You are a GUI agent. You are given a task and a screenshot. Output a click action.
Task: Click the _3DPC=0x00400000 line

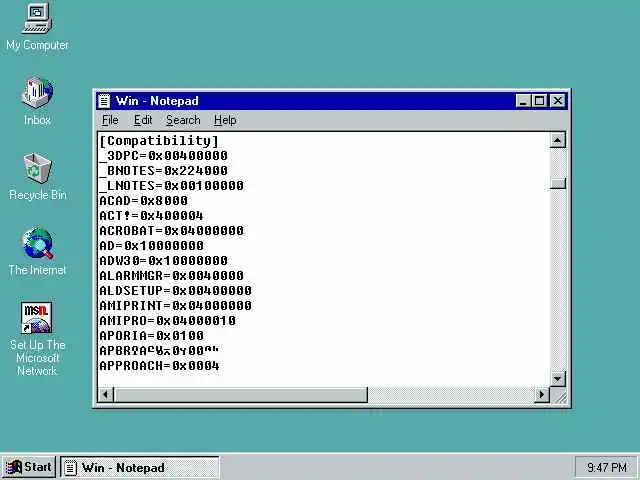tap(163, 156)
